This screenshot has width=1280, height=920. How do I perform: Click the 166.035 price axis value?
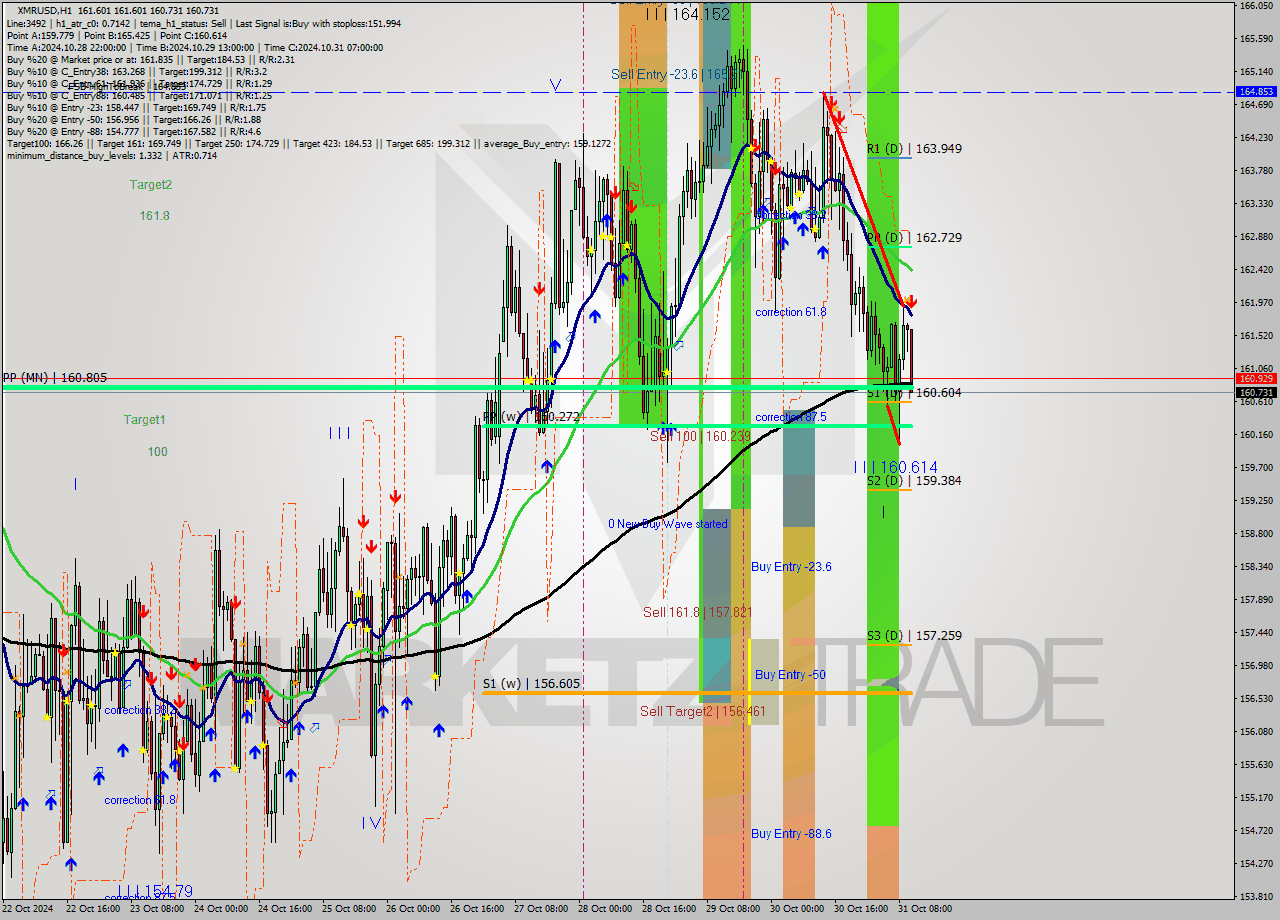1256,6
